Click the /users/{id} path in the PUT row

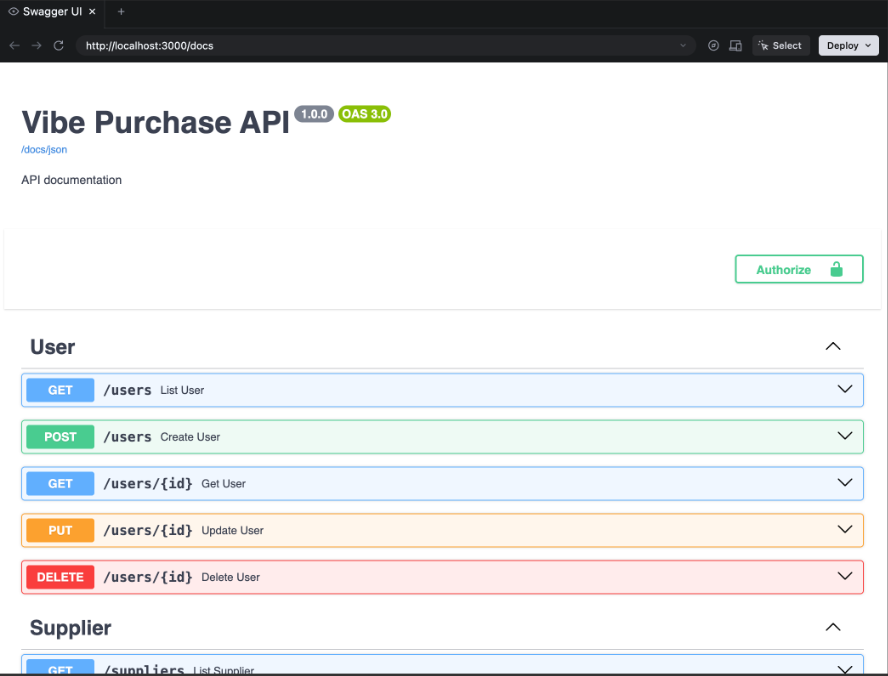point(148,530)
